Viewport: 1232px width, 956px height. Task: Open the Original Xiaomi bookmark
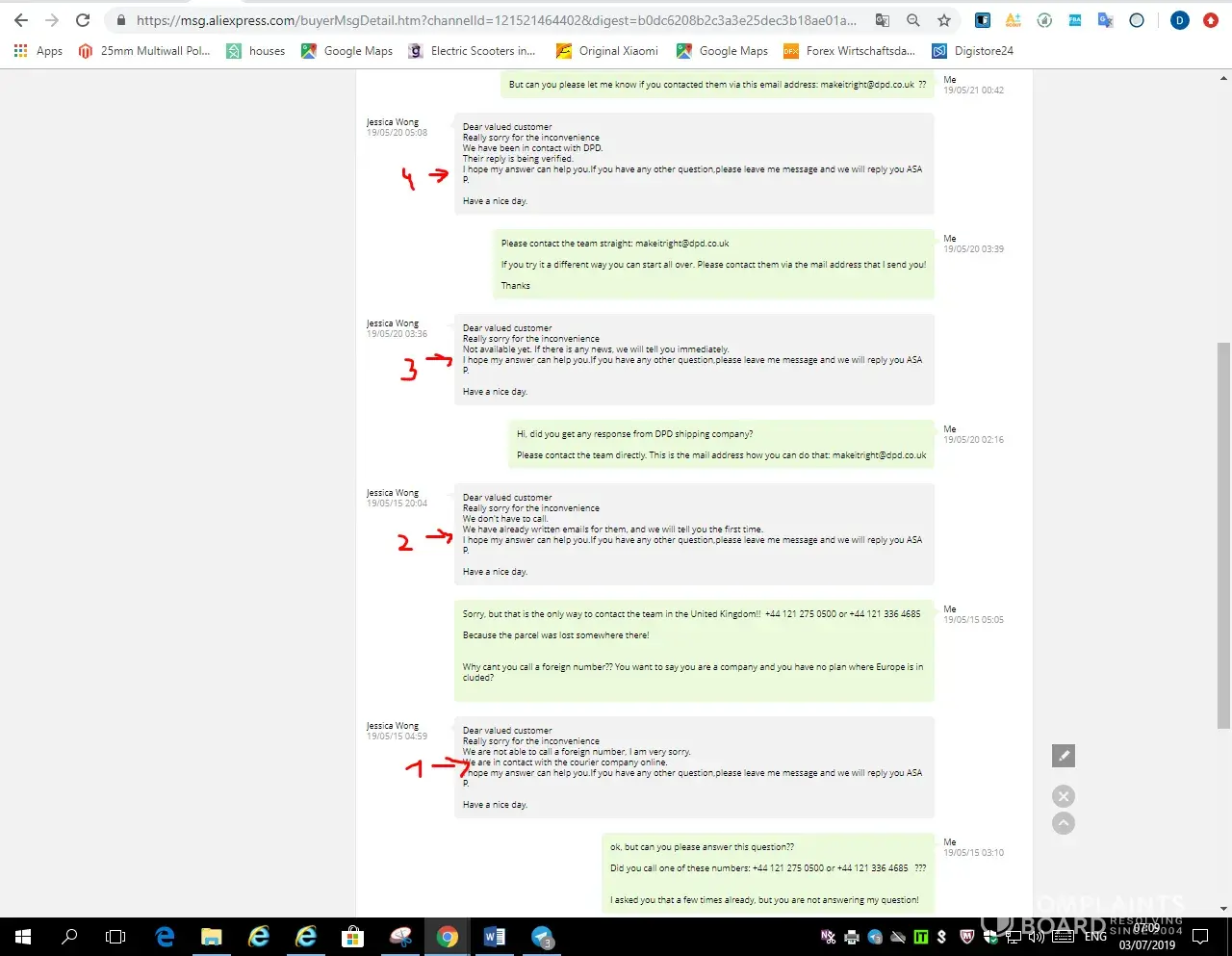607,51
